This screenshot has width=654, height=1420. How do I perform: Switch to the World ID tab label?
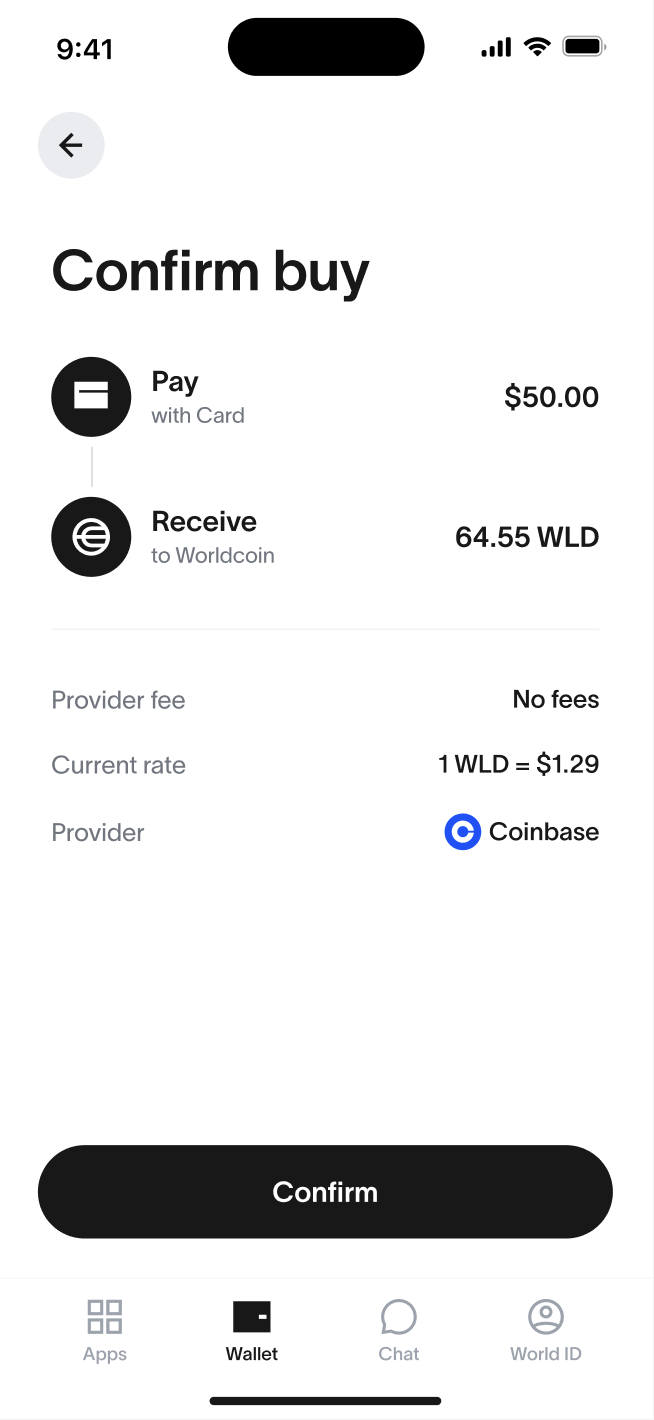coord(546,1354)
